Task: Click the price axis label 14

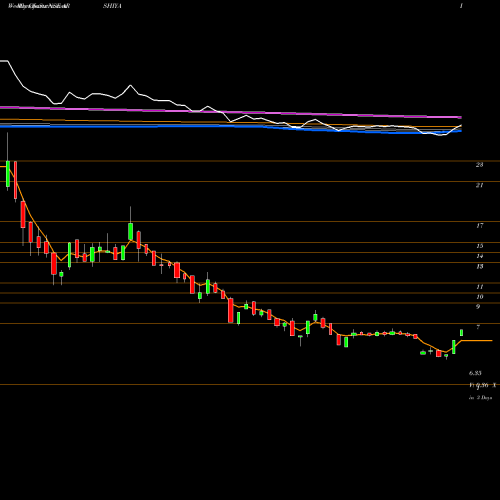Action: click(479, 256)
